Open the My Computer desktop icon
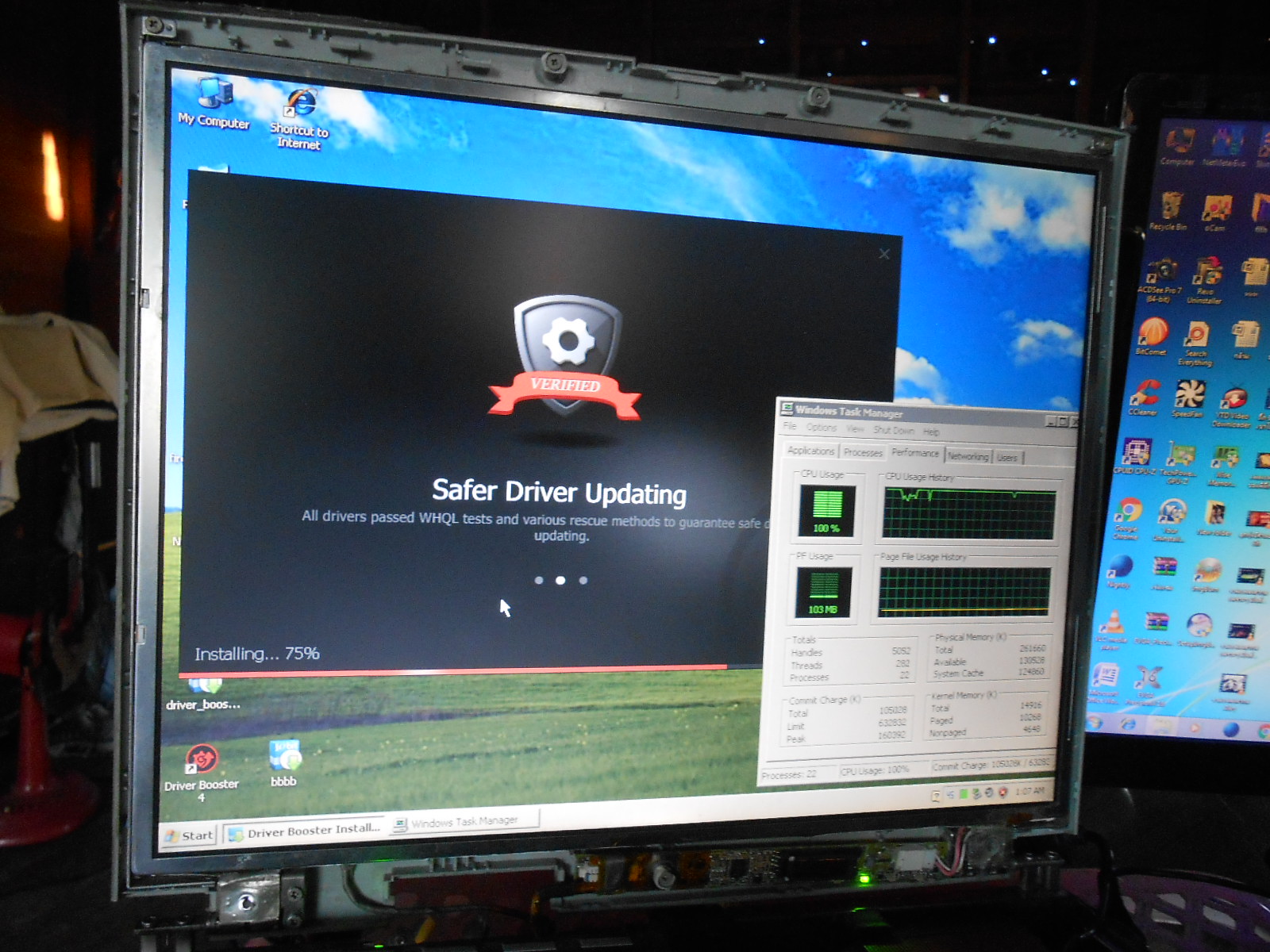The height and width of the screenshot is (952, 1270). coord(214,103)
